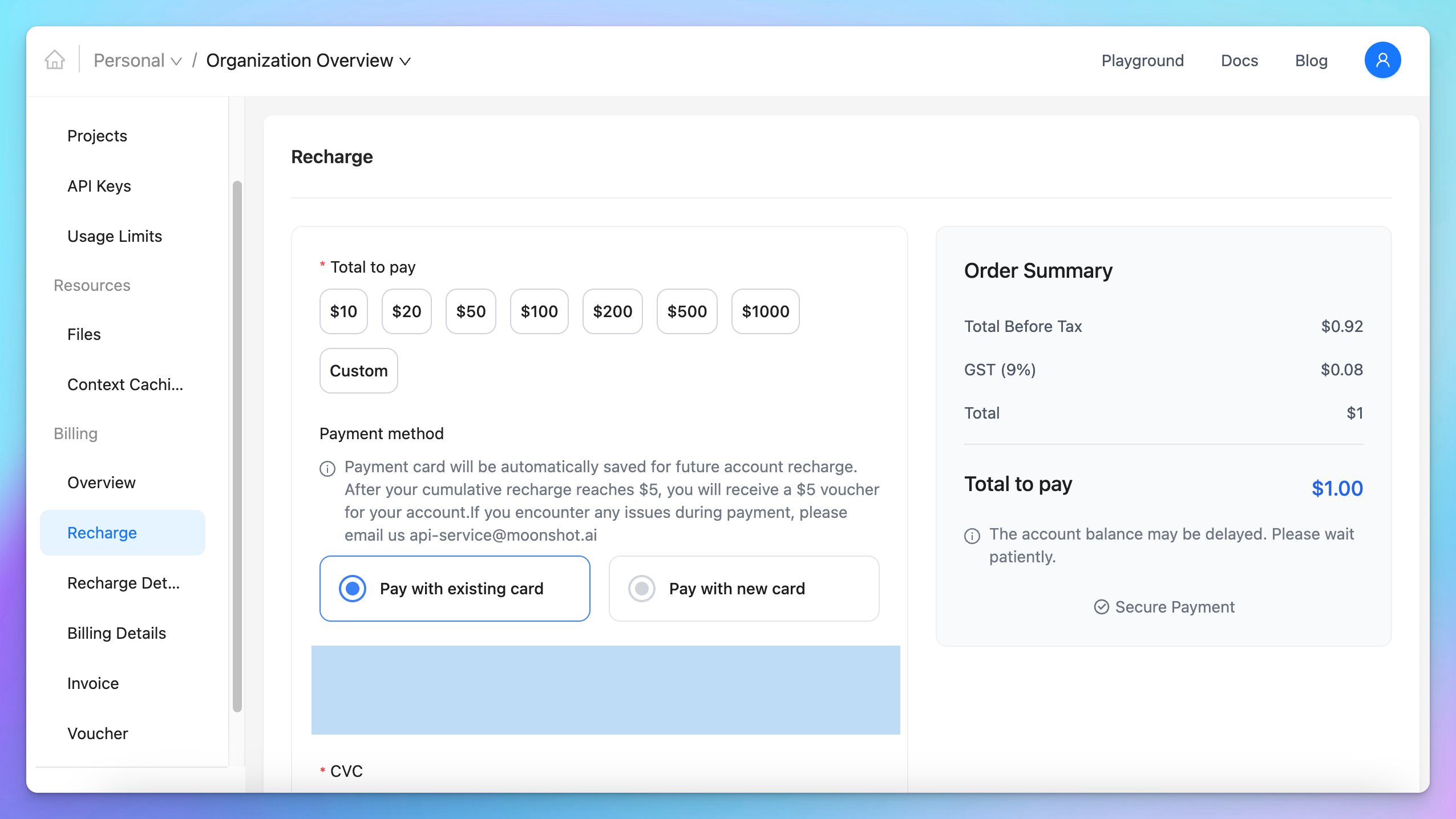Open Organization Overview dropdown menu
Viewport: 1456px width, 819px height.
pos(308,60)
